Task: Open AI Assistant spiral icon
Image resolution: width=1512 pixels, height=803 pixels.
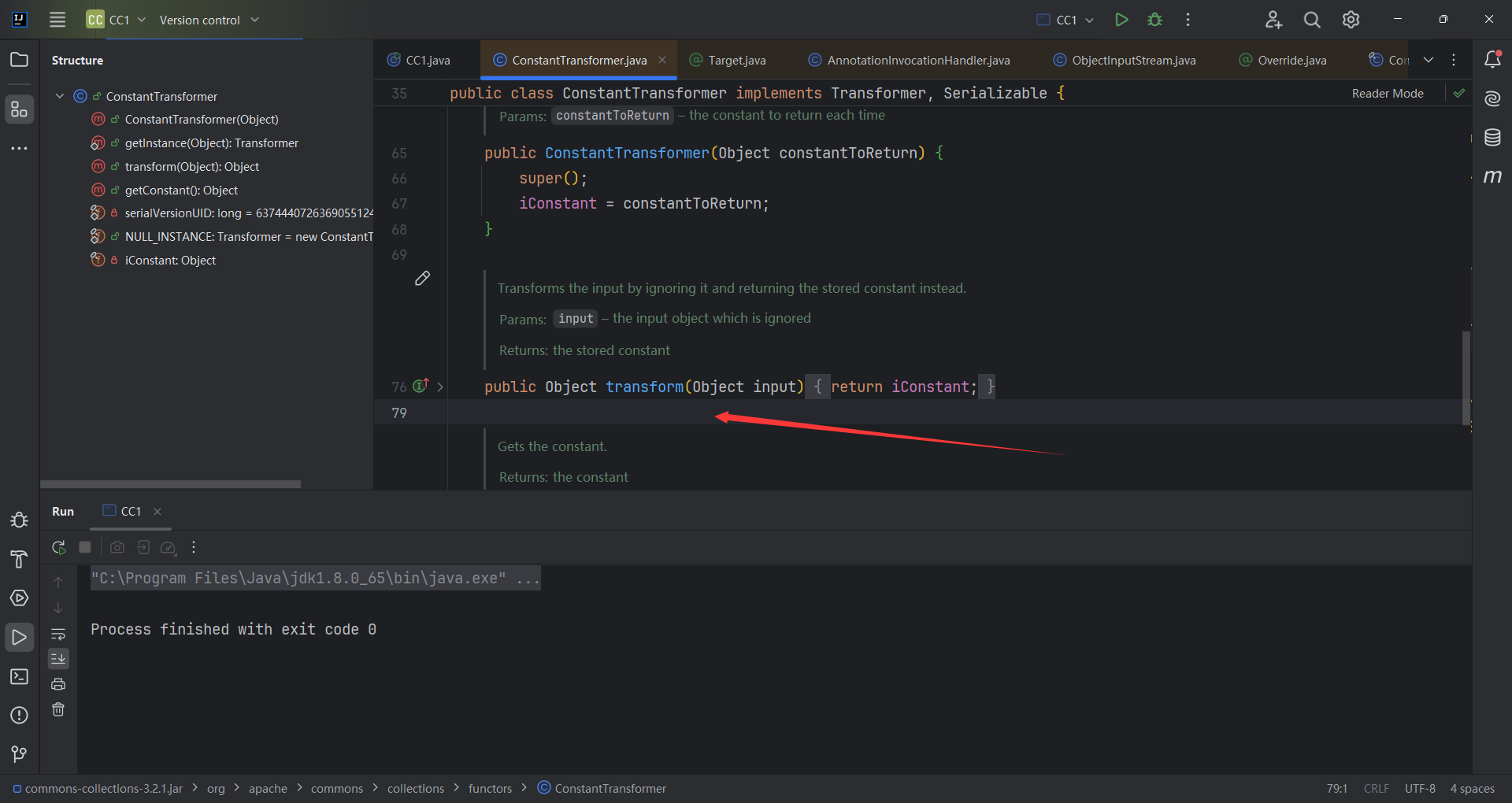Action: (1492, 98)
